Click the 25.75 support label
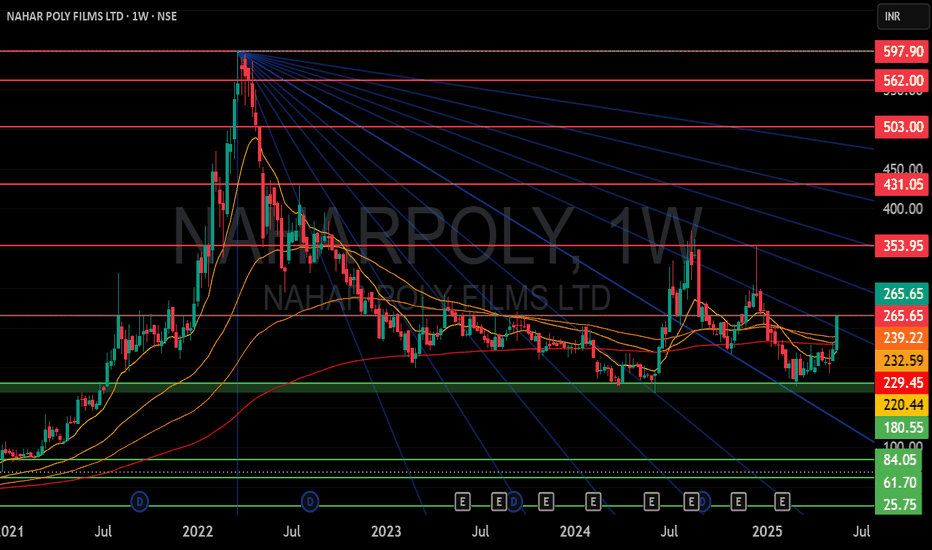The width and height of the screenshot is (932, 550). (x=899, y=505)
